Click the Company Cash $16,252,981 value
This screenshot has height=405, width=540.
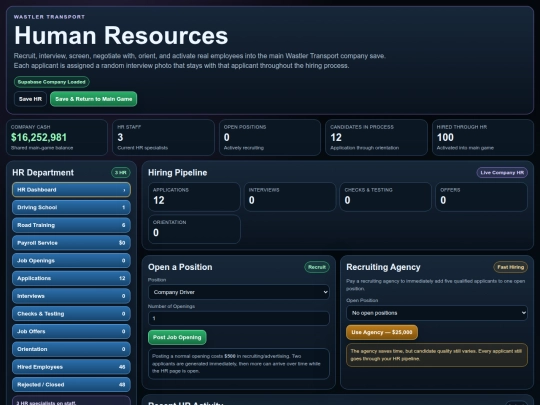39,137
